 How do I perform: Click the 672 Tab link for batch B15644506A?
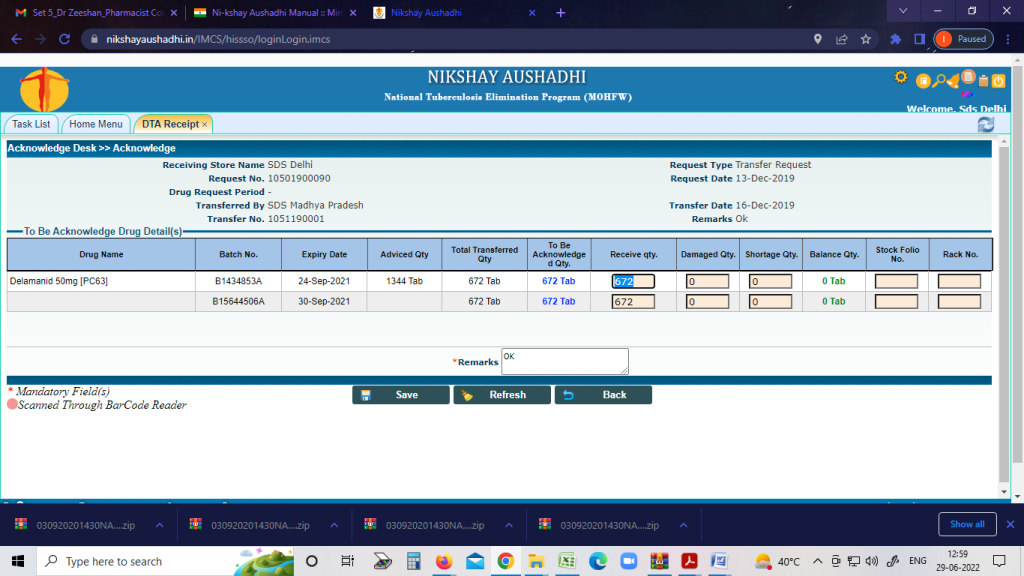click(558, 301)
